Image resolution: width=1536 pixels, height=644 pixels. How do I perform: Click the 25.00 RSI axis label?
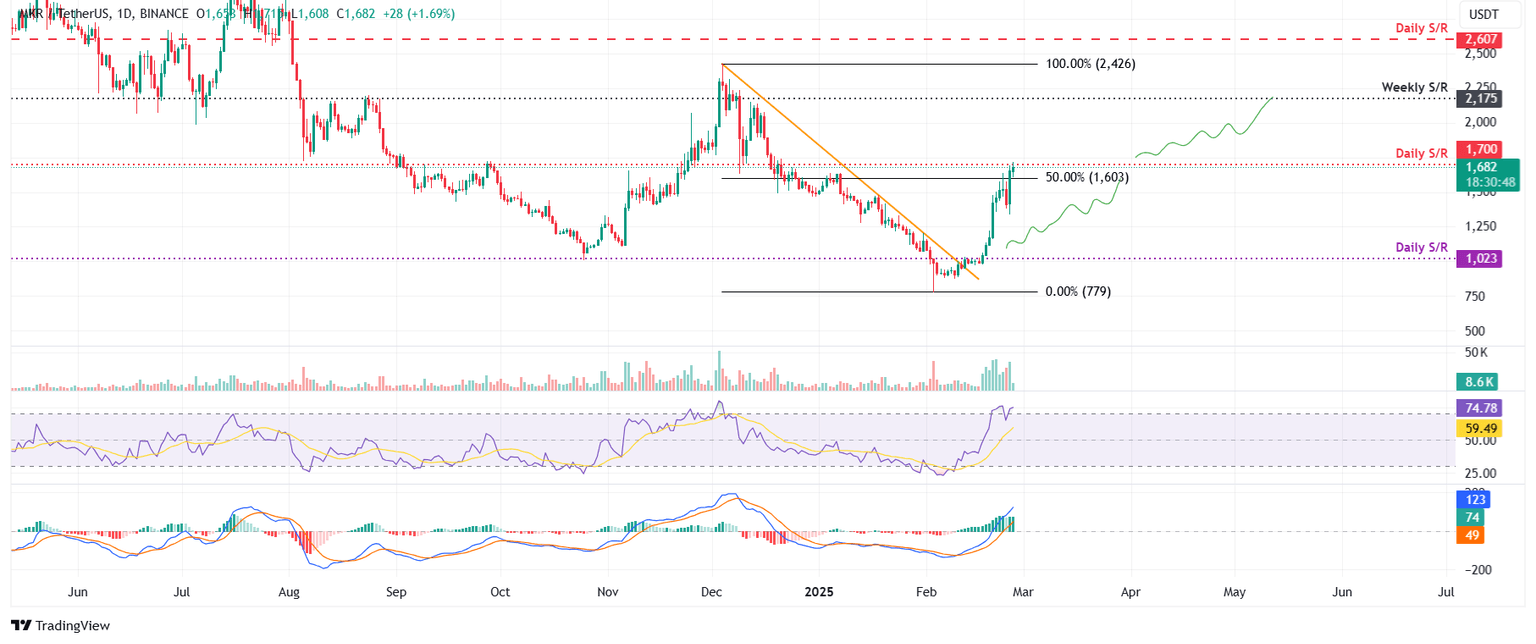(1481, 473)
